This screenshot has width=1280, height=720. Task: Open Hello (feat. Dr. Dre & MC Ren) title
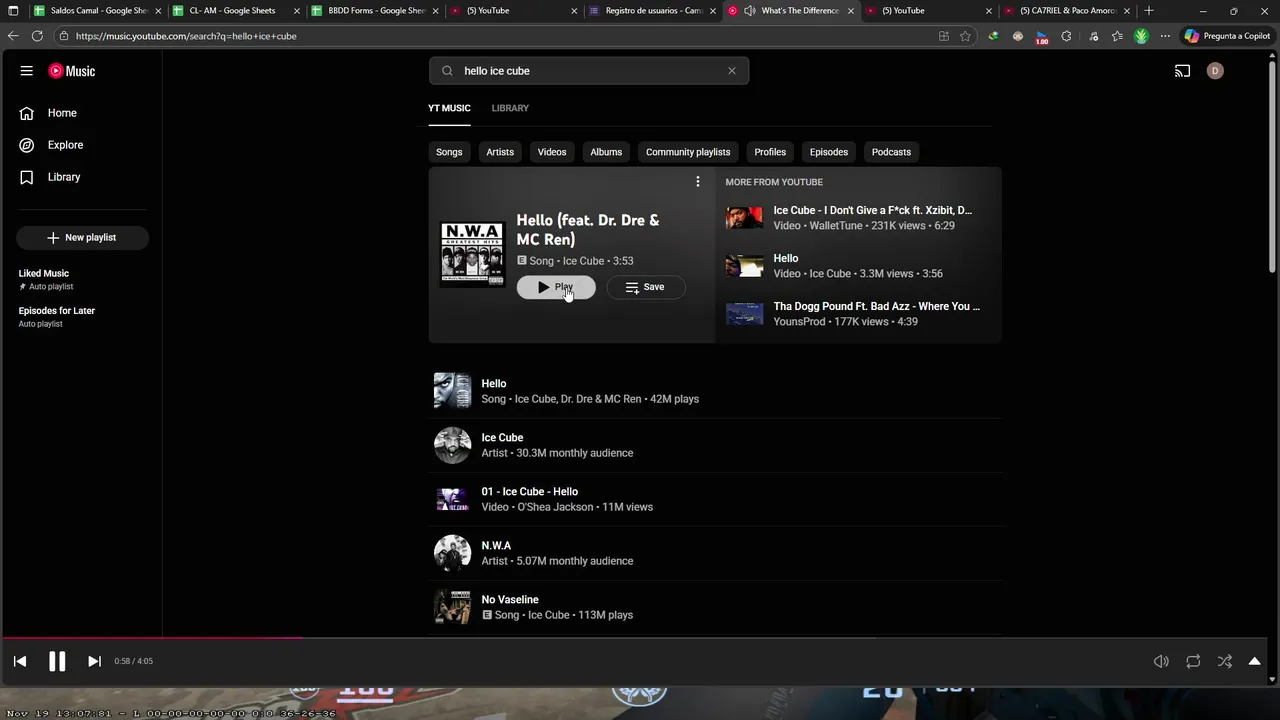[x=588, y=230]
